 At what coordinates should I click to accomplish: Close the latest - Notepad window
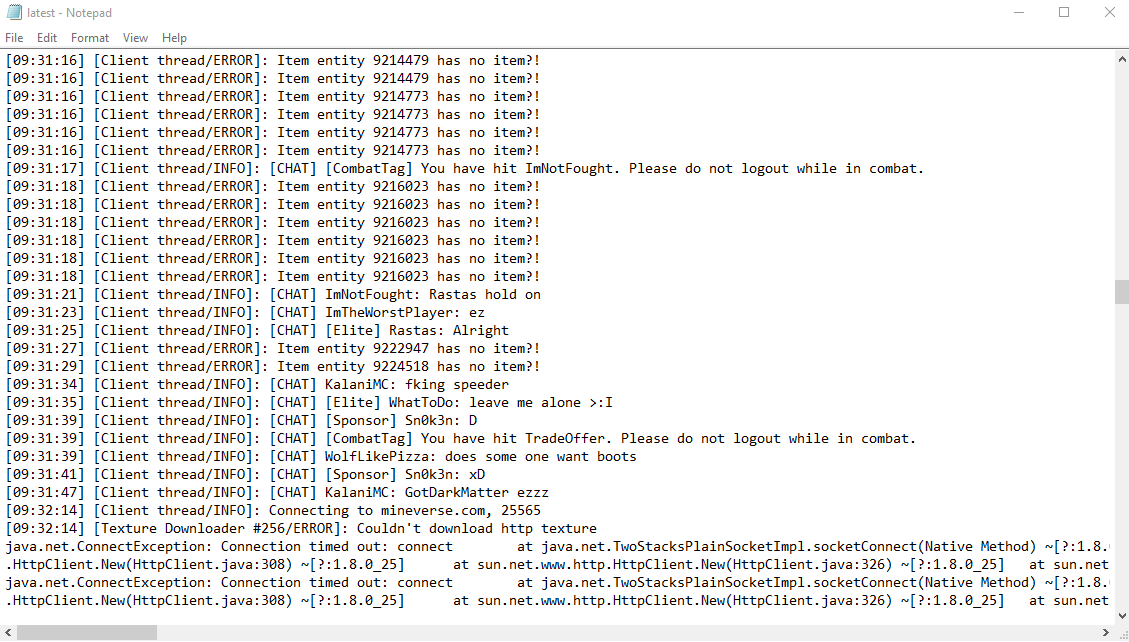pyautogui.click(x=1109, y=12)
